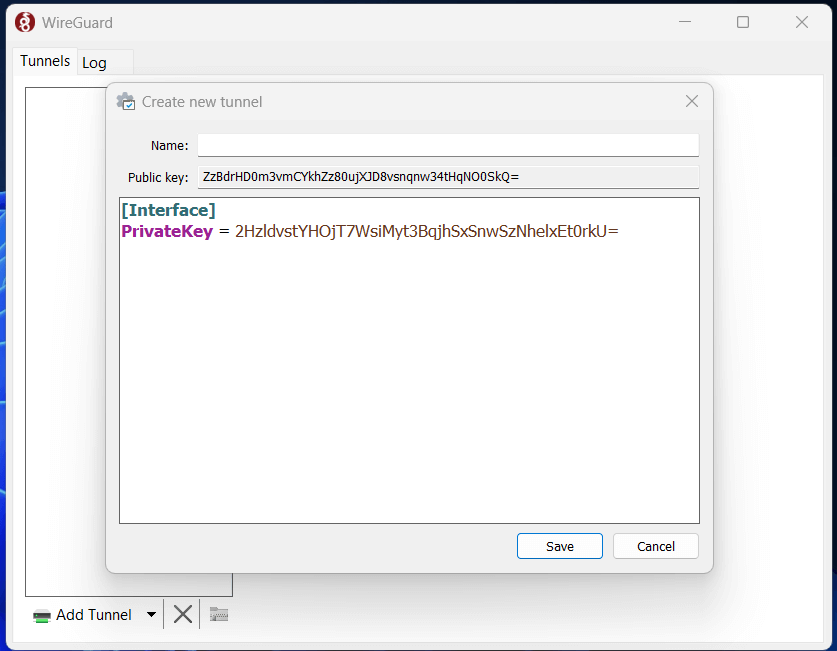Click the gear icon beside Create new tunnel
837x651 pixels.
tap(126, 101)
